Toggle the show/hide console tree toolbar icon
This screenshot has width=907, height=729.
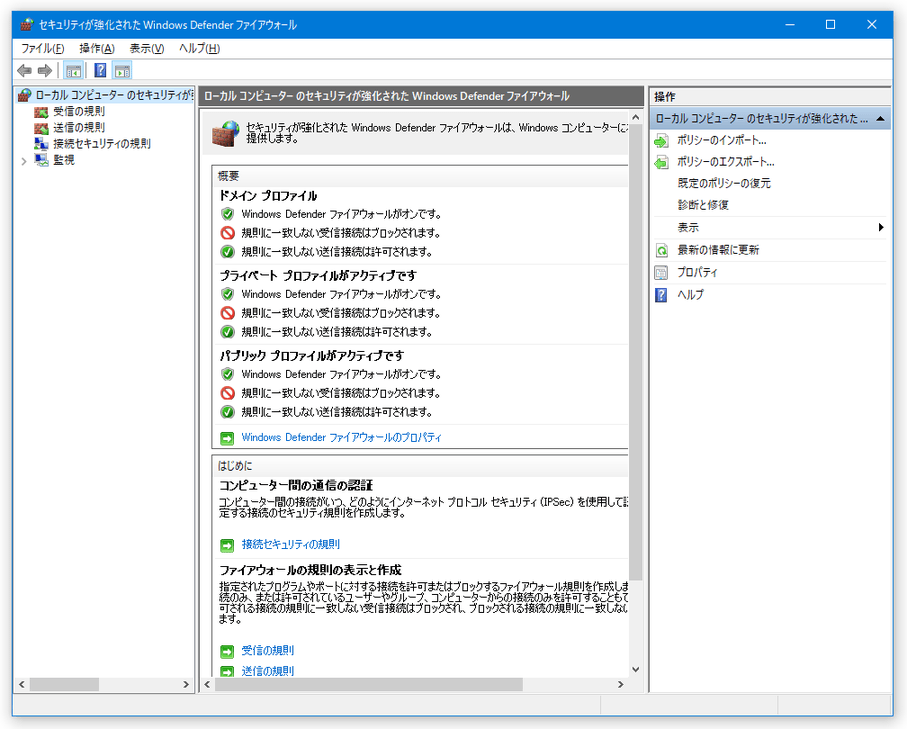[x=73, y=71]
